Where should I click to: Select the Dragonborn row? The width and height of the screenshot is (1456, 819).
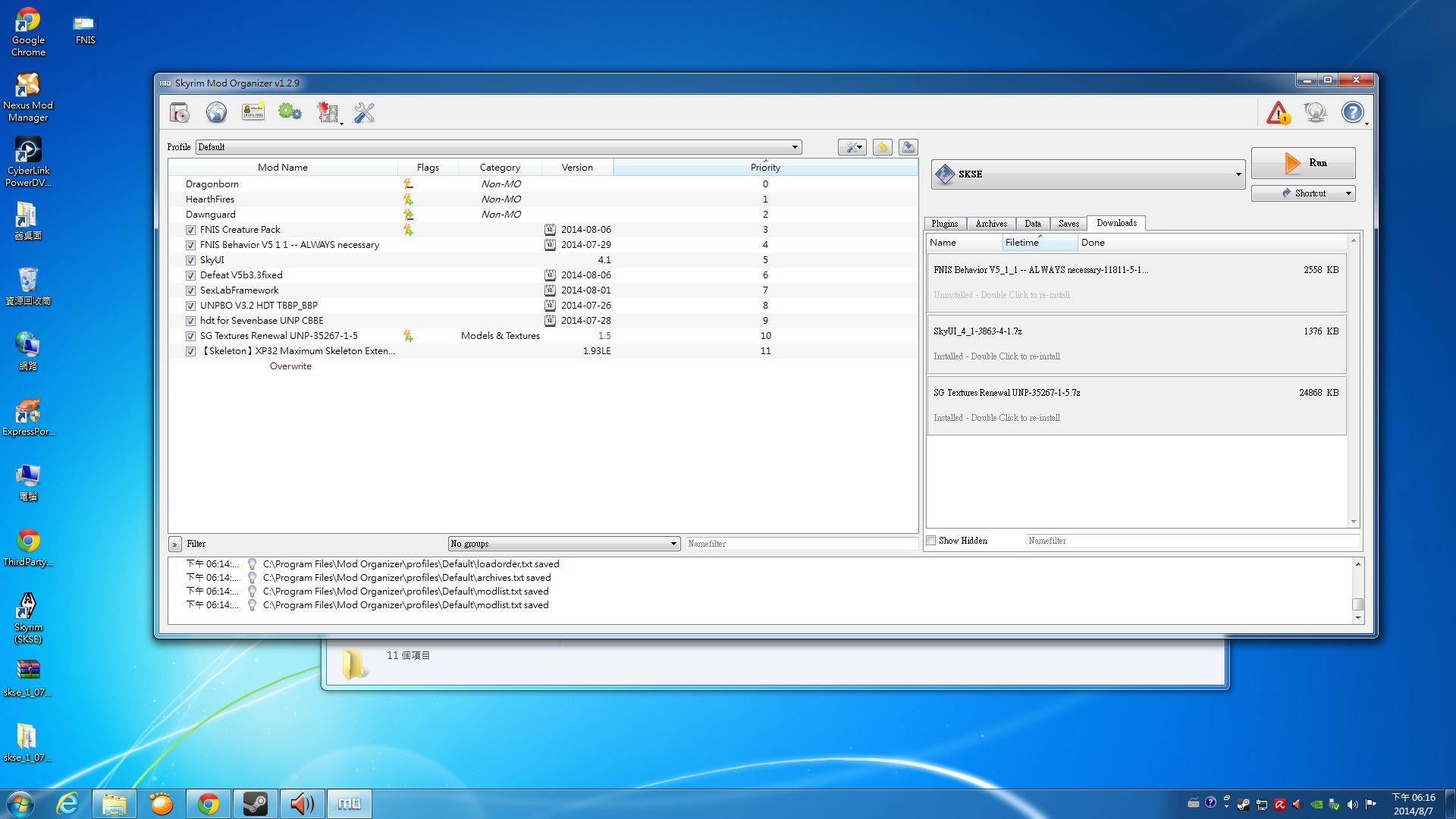[543, 184]
